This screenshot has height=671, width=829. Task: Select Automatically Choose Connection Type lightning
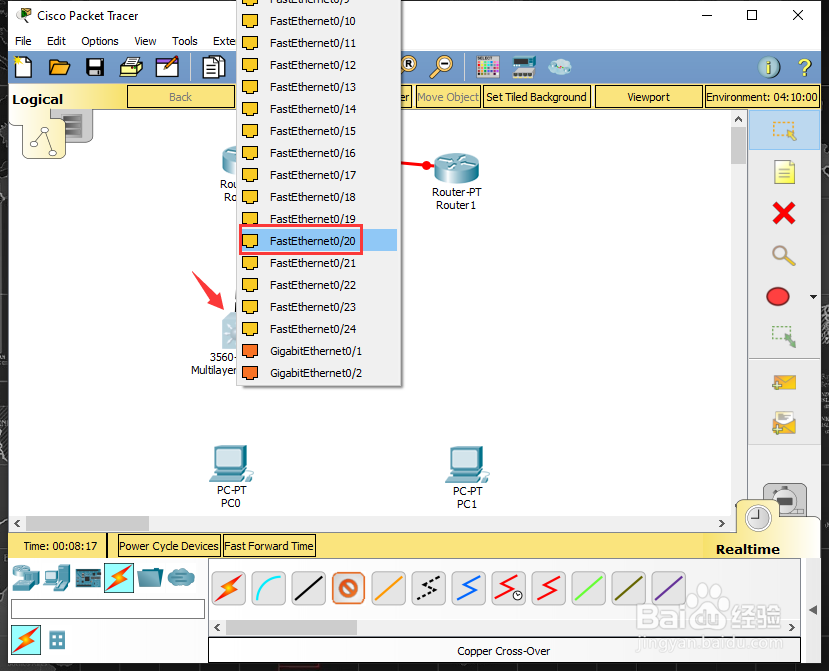[x=228, y=588]
